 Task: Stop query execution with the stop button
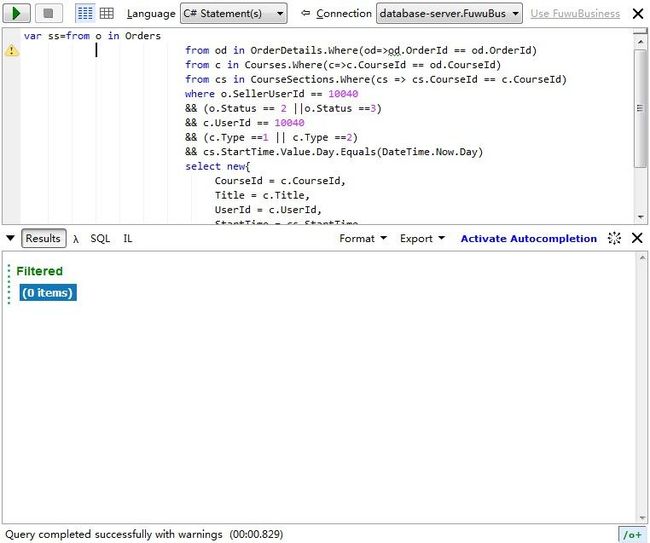click(49, 13)
